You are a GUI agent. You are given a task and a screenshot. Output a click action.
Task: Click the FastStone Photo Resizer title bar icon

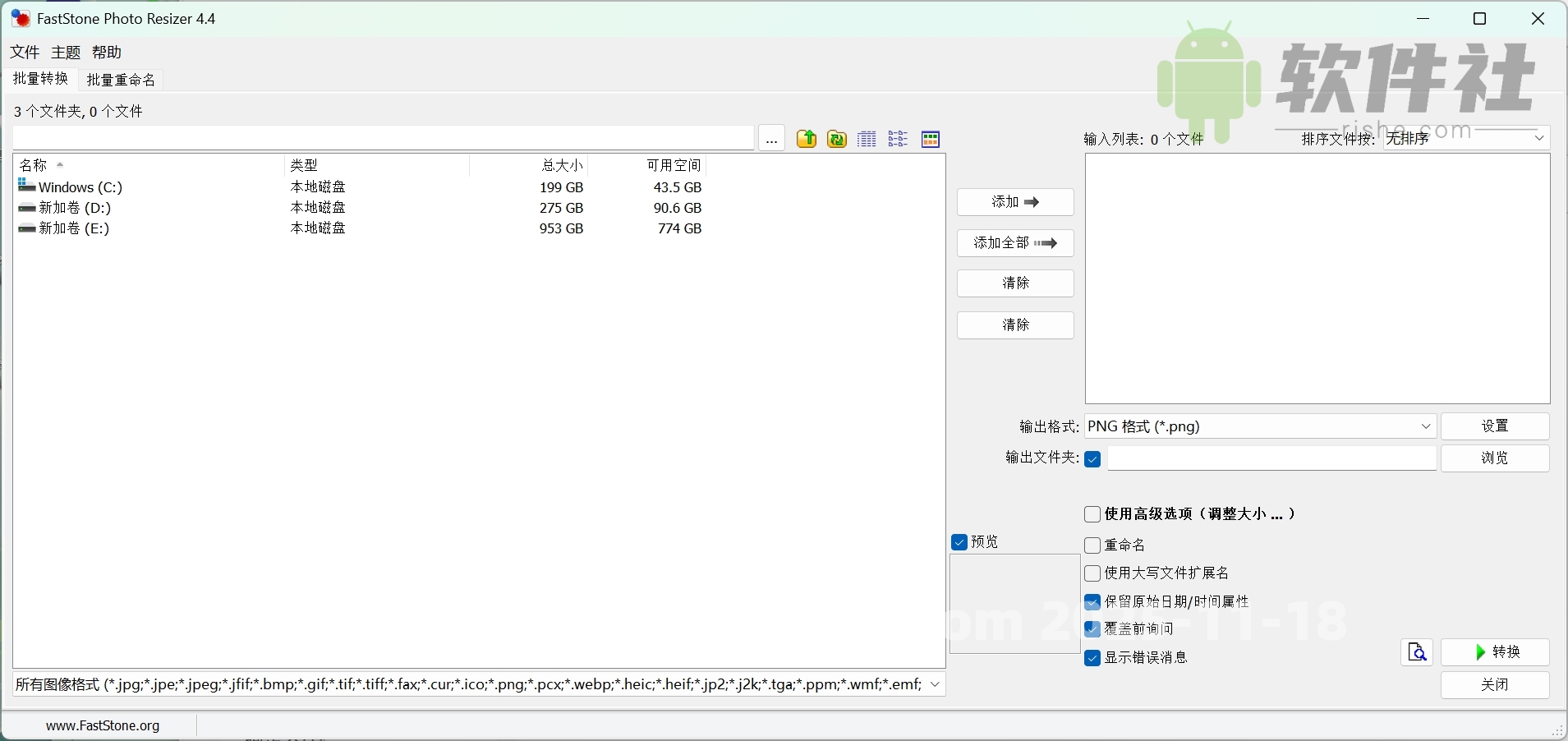[x=19, y=18]
